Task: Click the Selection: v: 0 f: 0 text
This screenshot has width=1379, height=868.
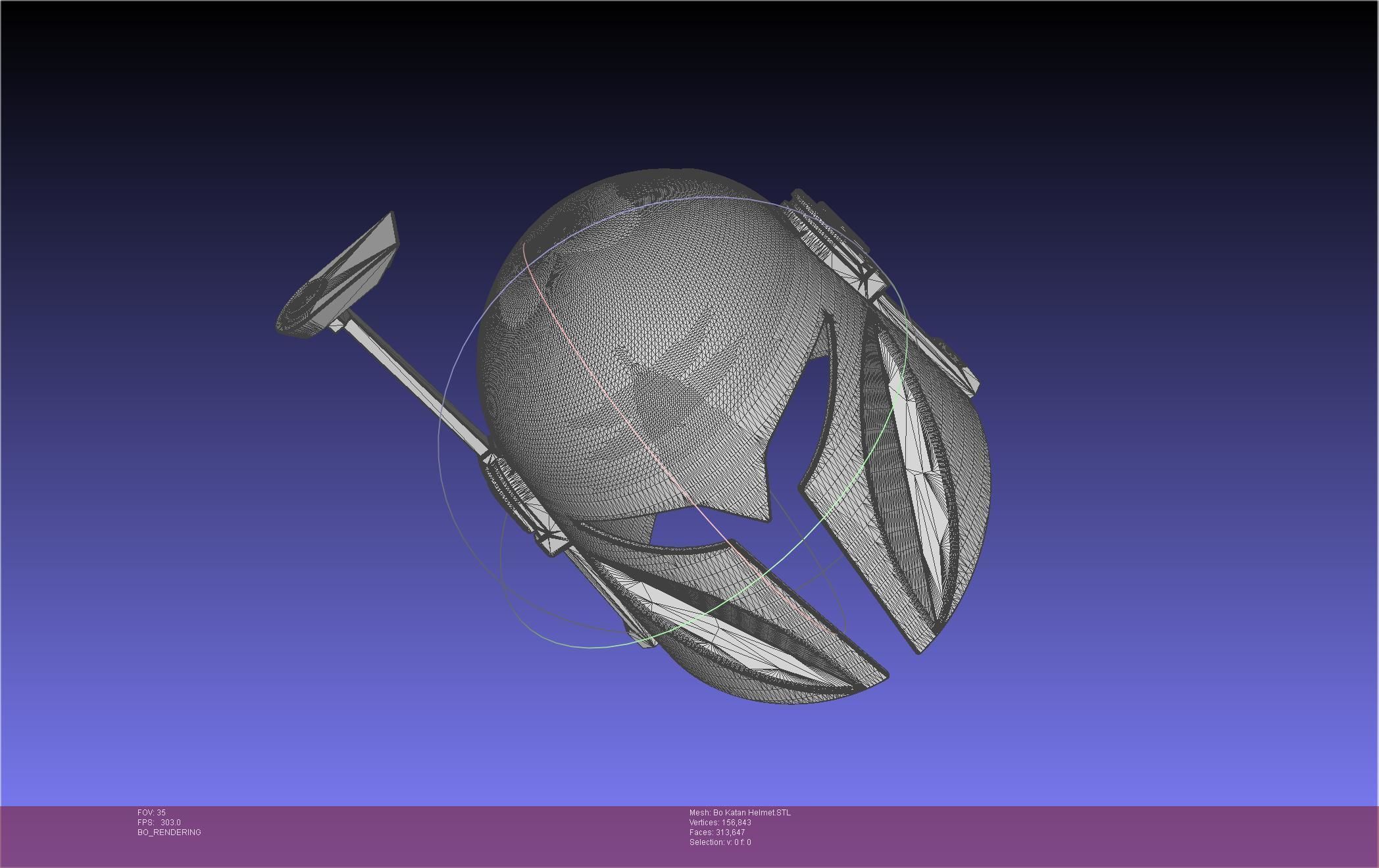Action: click(x=720, y=842)
